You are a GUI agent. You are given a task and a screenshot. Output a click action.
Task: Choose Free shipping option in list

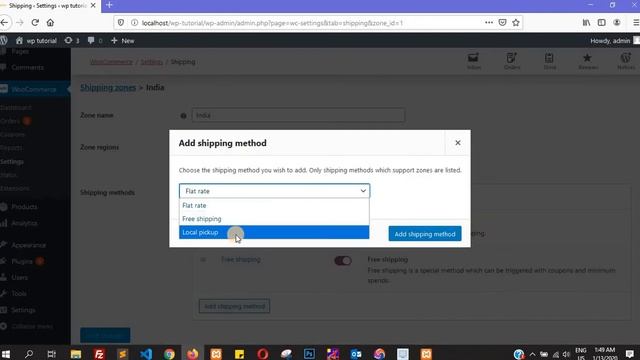click(274, 219)
